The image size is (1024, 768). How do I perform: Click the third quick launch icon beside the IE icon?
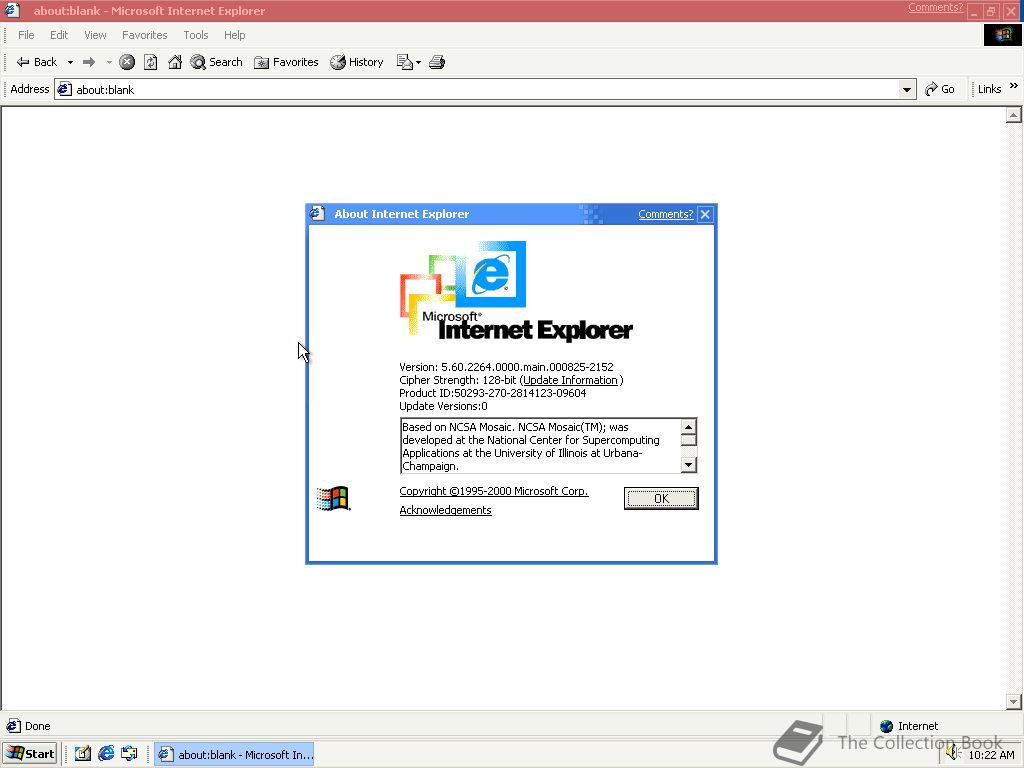click(x=129, y=754)
